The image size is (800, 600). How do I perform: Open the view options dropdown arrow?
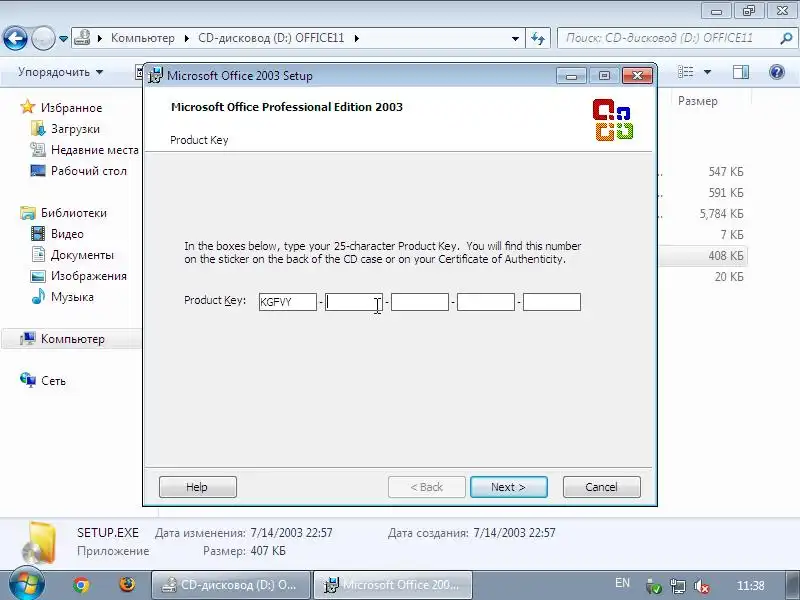(708, 72)
